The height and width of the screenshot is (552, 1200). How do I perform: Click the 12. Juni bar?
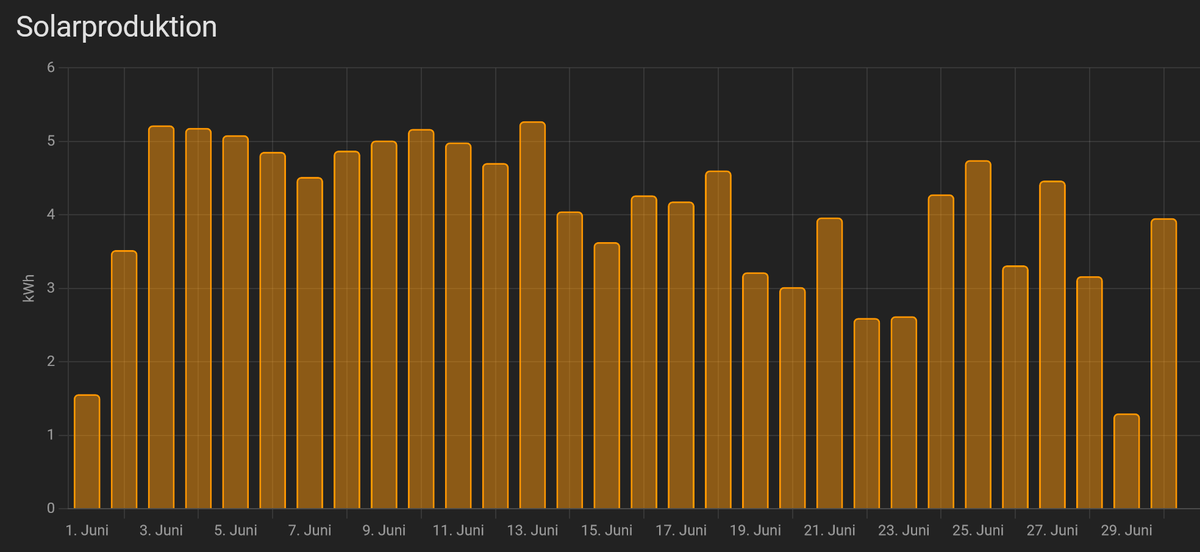(495, 336)
